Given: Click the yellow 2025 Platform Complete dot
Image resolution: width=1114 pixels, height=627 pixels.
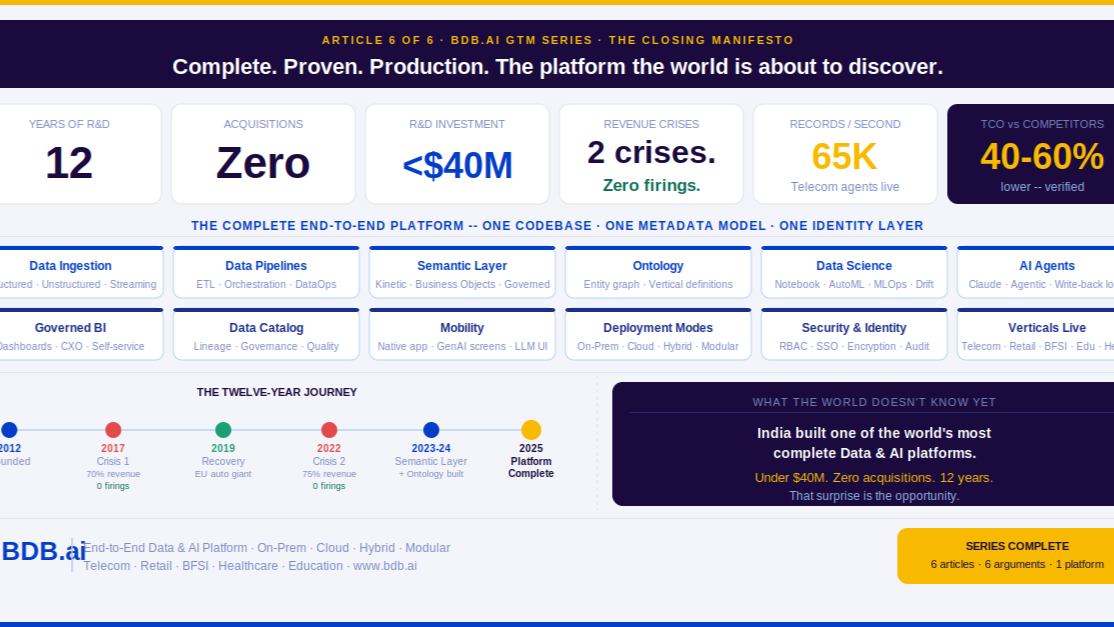Looking at the screenshot, I should pos(531,430).
